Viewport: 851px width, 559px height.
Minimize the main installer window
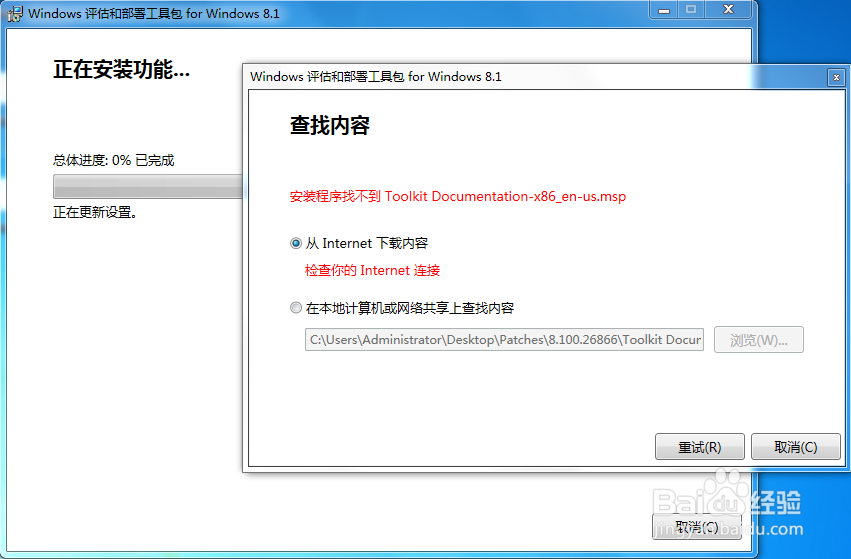tap(663, 10)
